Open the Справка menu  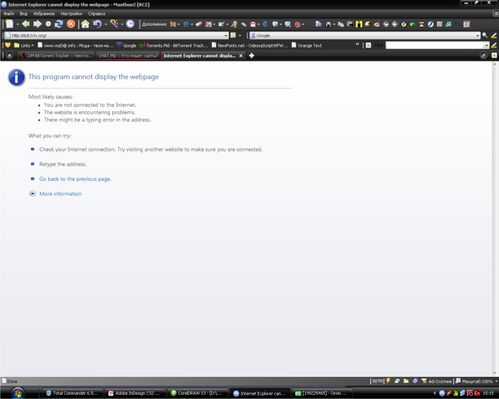tap(96, 14)
